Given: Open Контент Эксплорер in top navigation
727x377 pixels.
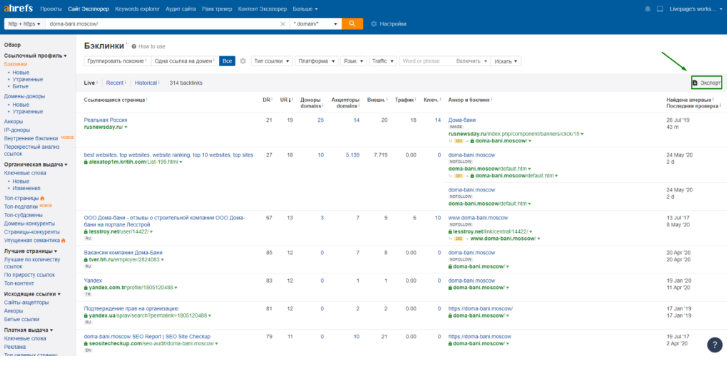Looking at the screenshot, I should 262,9.
